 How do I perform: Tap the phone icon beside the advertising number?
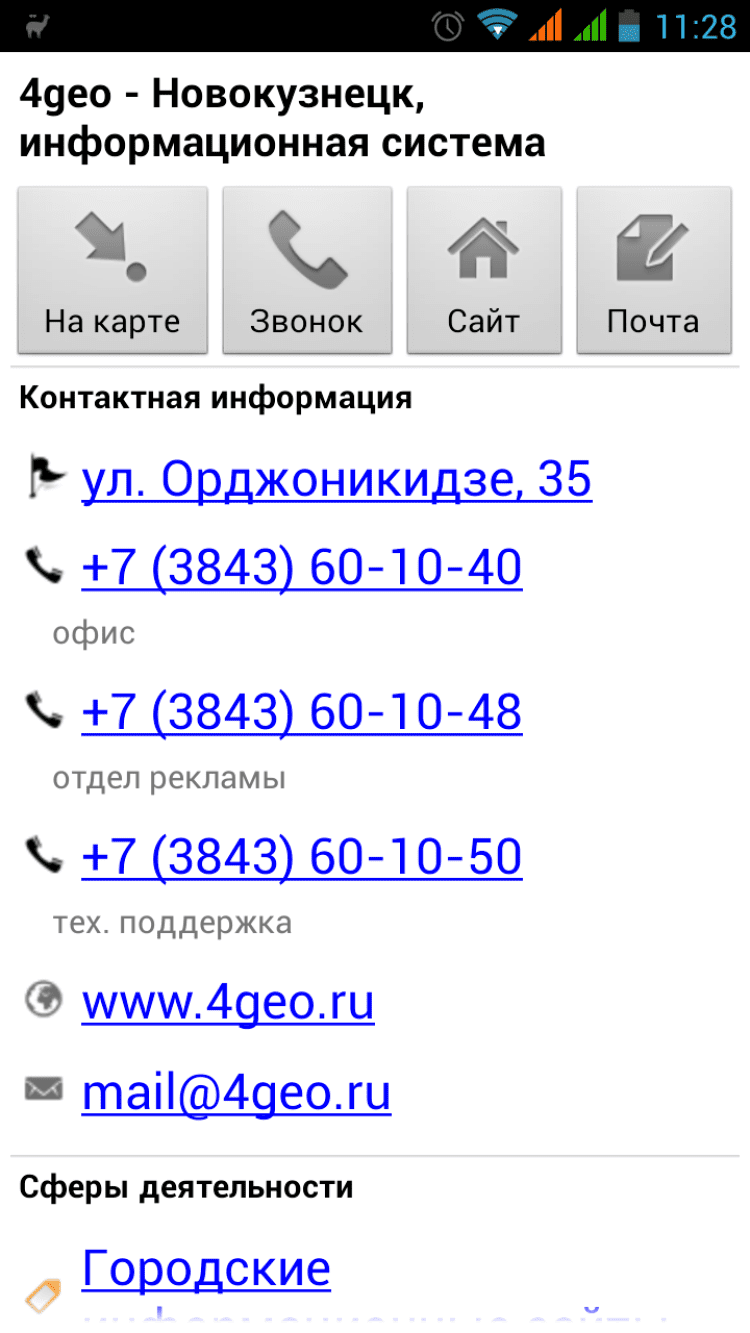coord(44,711)
